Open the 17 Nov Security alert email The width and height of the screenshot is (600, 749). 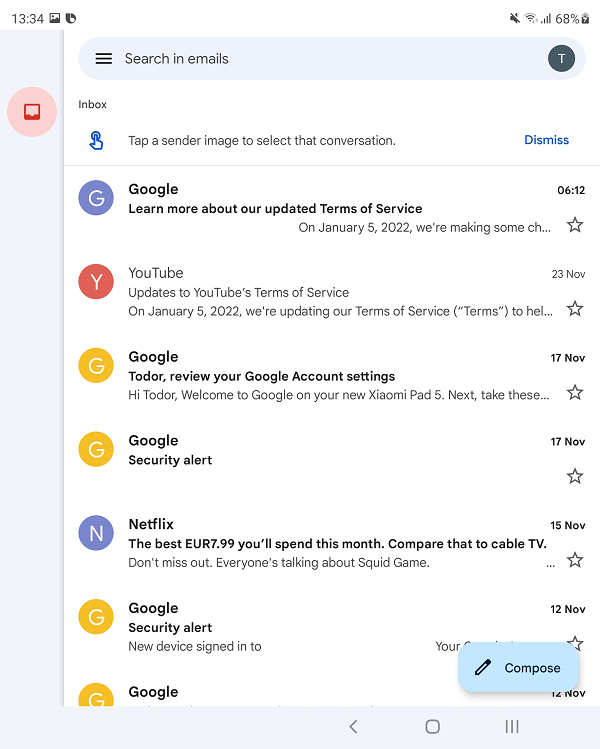332,459
